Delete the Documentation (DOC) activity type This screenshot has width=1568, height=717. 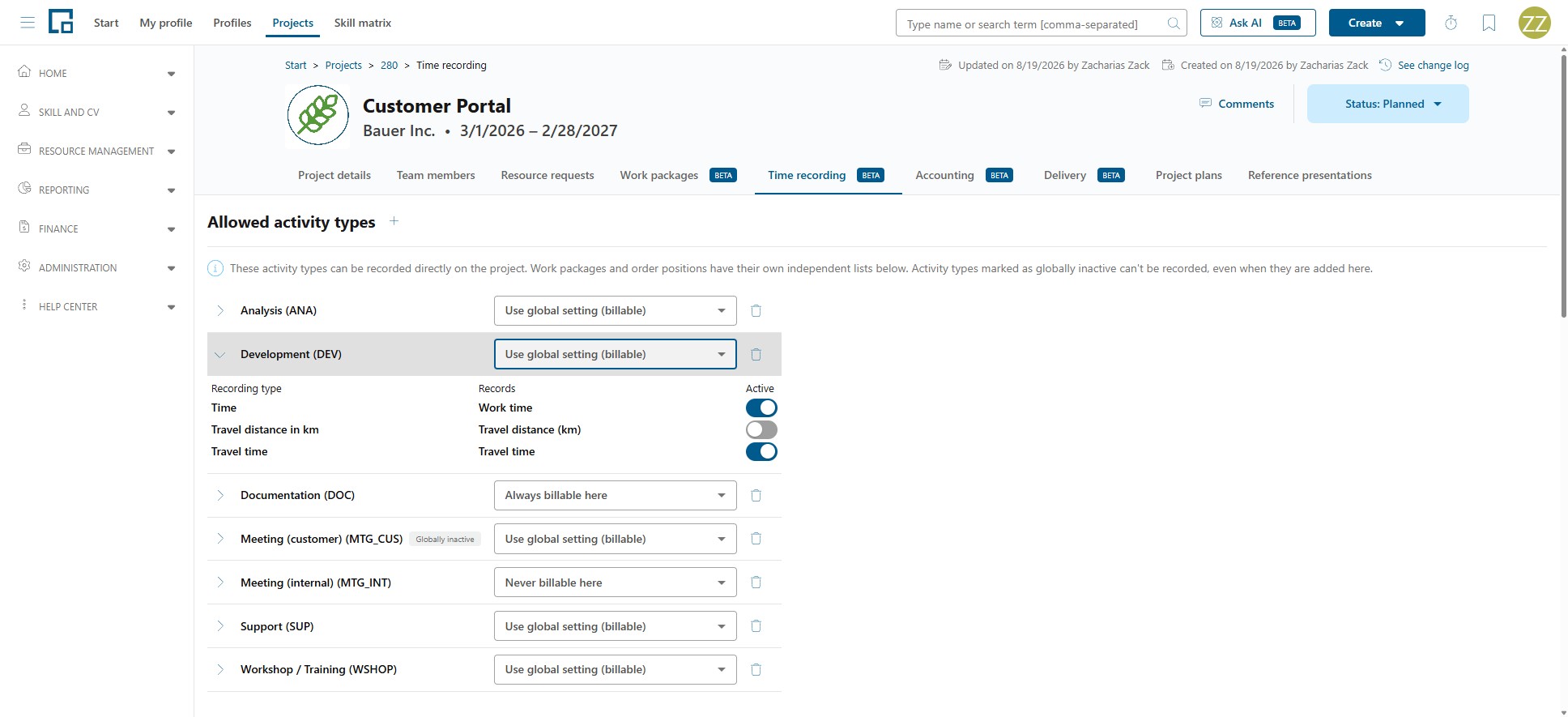[756, 495]
